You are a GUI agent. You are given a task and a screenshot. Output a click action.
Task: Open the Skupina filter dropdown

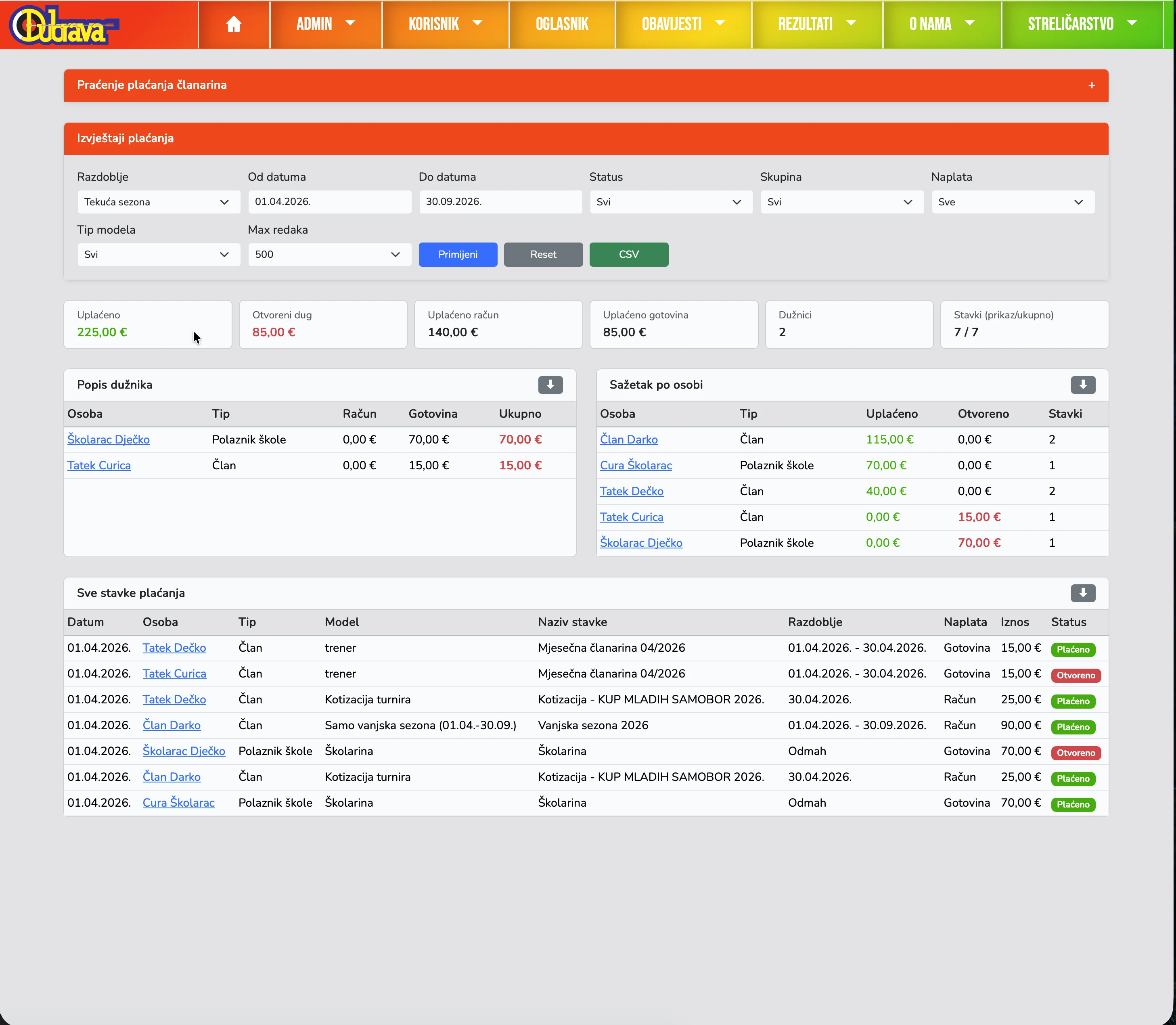click(x=841, y=202)
